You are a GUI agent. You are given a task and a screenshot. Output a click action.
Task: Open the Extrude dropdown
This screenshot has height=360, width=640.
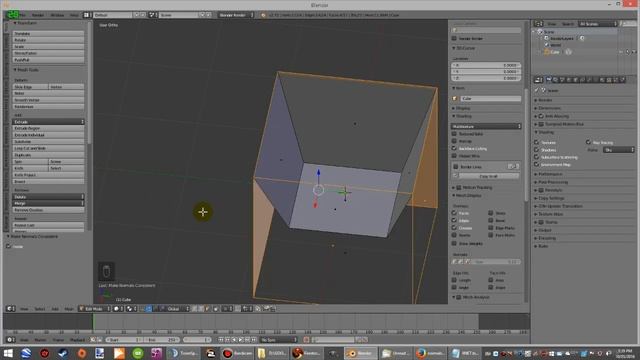[x=49, y=122]
